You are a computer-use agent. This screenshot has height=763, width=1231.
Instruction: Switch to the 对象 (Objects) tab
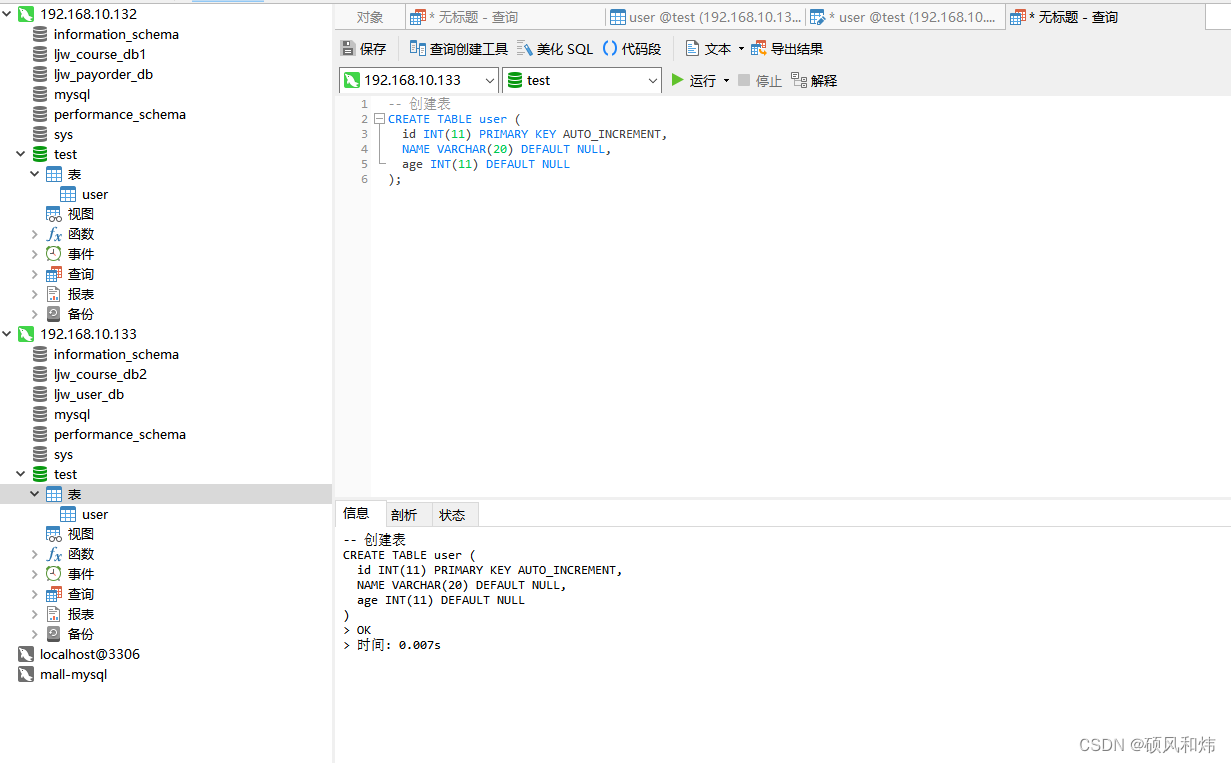click(370, 17)
